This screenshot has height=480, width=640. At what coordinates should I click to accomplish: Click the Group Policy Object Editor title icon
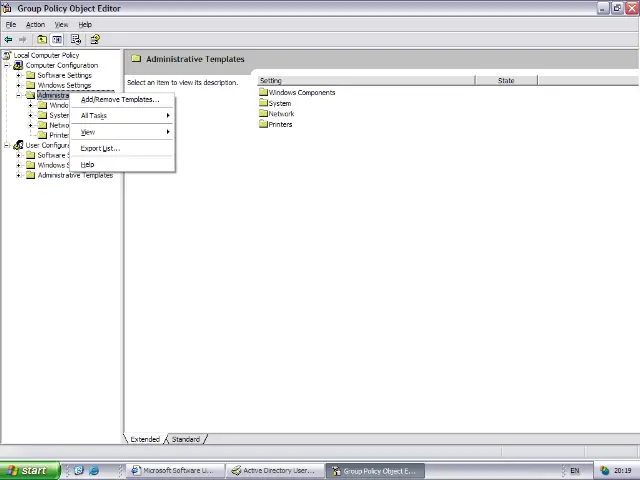click(x=7, y=8)
